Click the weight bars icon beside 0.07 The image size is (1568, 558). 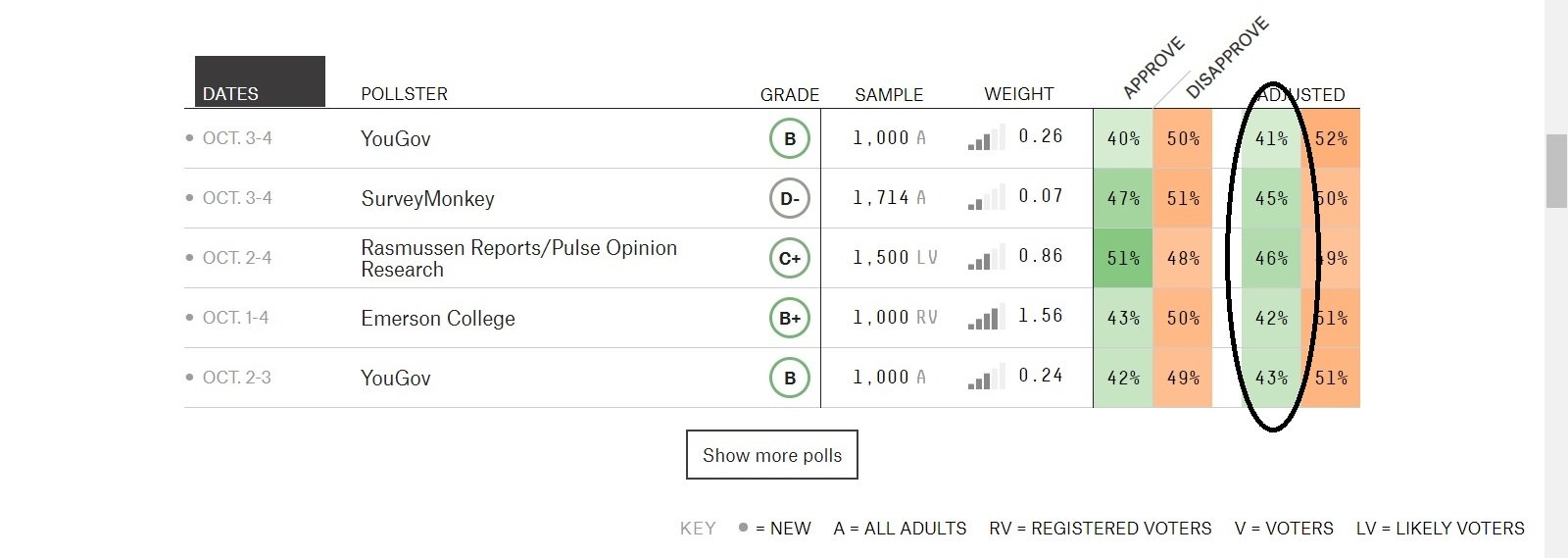click(x=985, y=198)
